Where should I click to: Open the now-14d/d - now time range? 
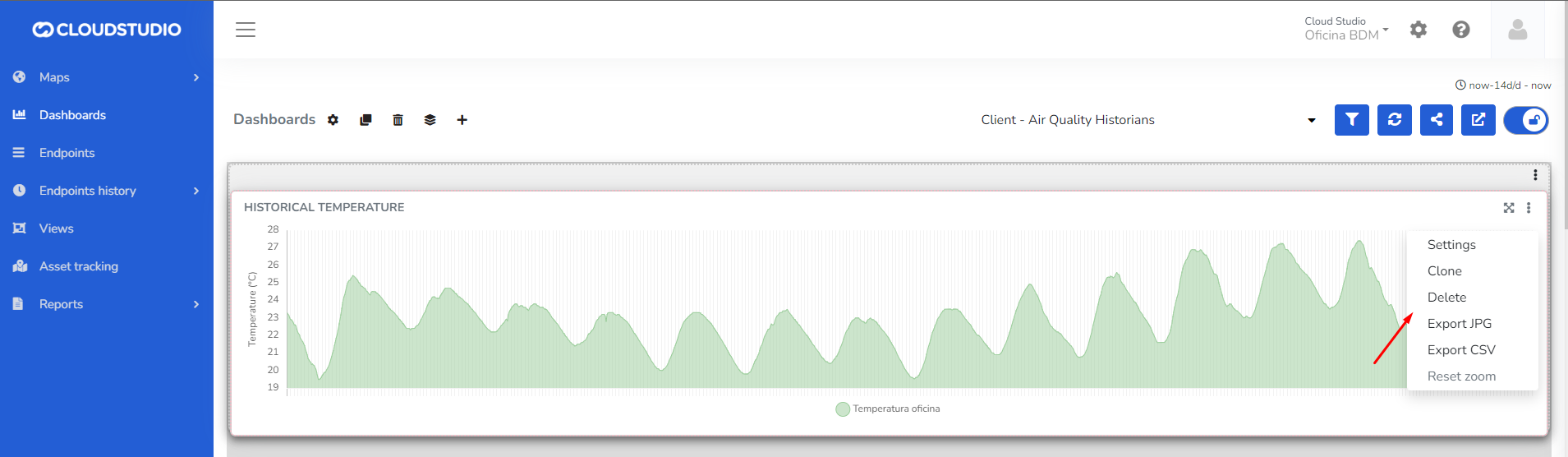(1503, 85)
